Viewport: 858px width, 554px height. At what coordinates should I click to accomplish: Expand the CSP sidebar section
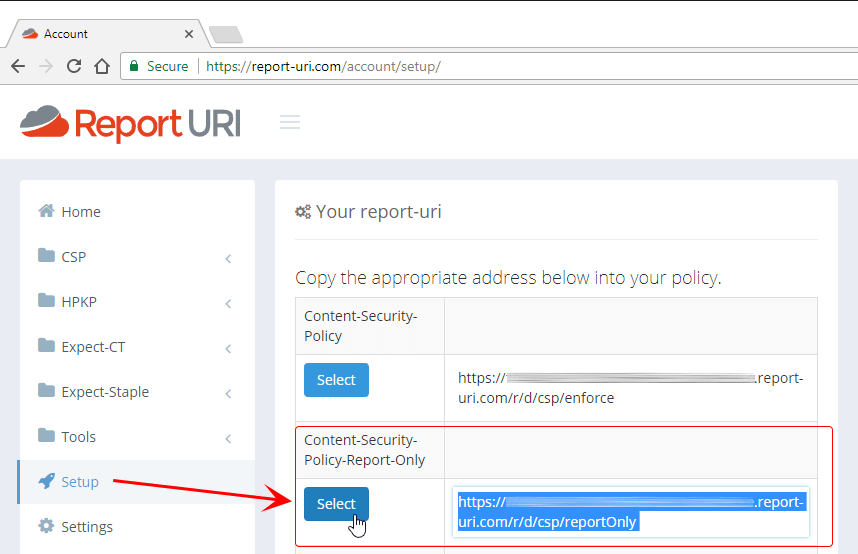click(136, 257)
